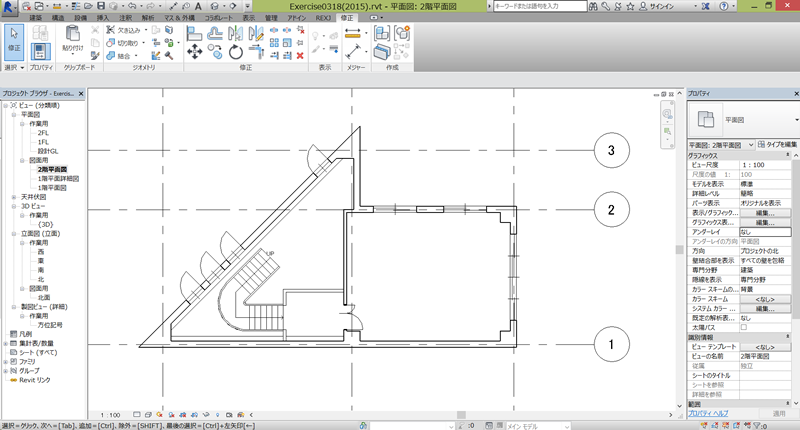Click the <なし> button for ビュー テンプレート
800x430 pixels.
pos(765,347)
